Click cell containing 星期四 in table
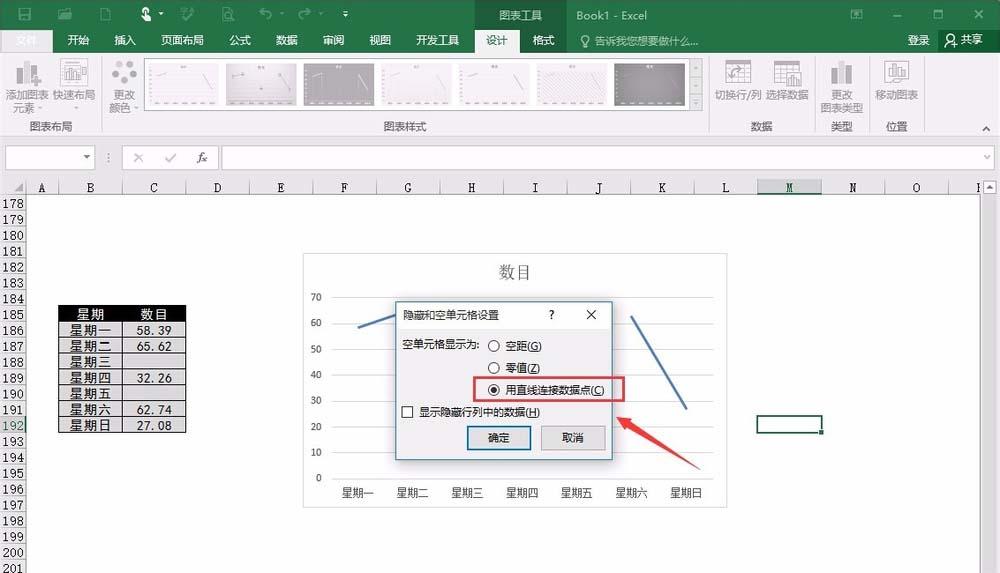1000x573 pixels. click(x=90, y=378)
